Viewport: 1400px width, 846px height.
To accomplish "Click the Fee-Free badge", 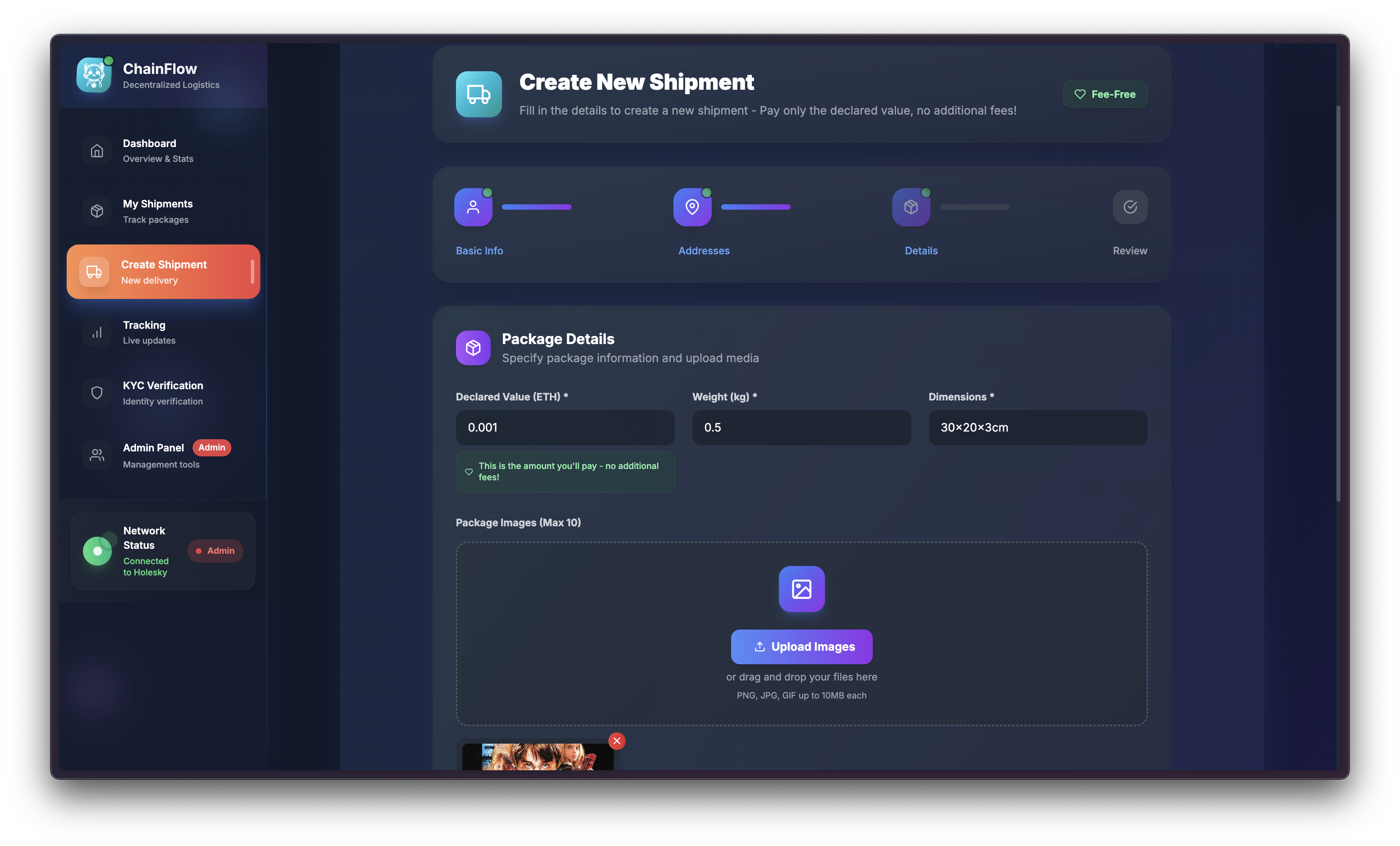I will coord(1105,94).
